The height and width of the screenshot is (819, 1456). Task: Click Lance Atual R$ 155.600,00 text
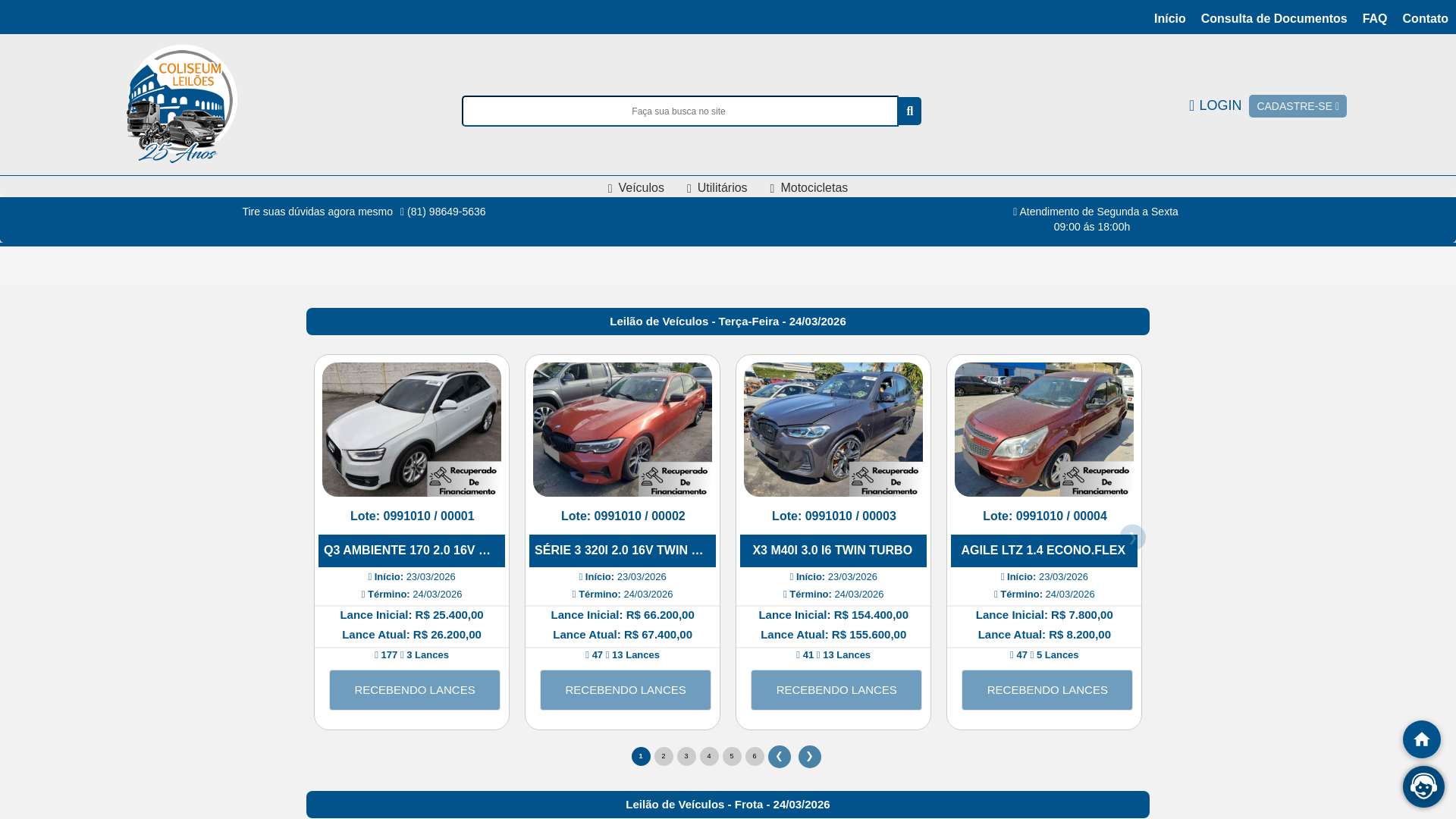(x=833, y=635)
